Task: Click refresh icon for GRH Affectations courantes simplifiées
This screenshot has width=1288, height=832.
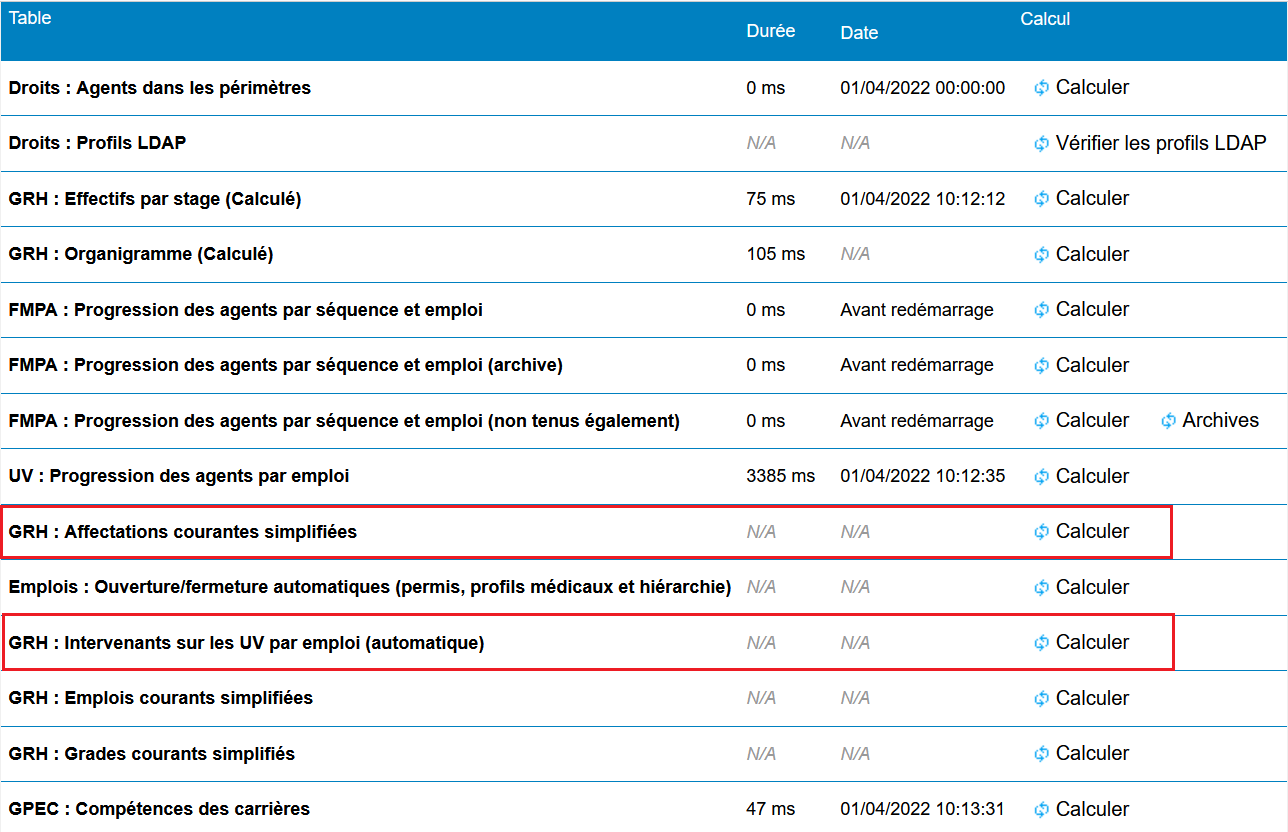Action: click(1041, 532)
